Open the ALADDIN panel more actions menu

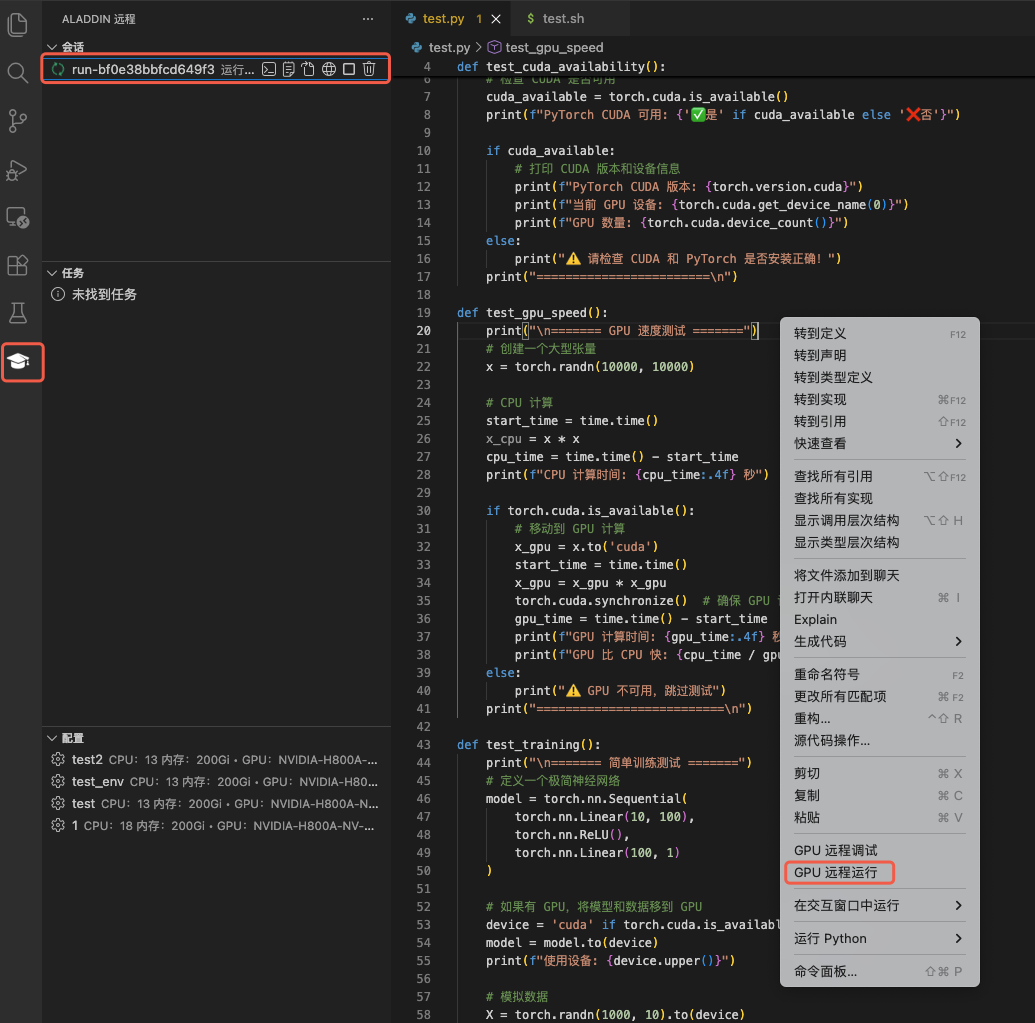pos(368,19)
